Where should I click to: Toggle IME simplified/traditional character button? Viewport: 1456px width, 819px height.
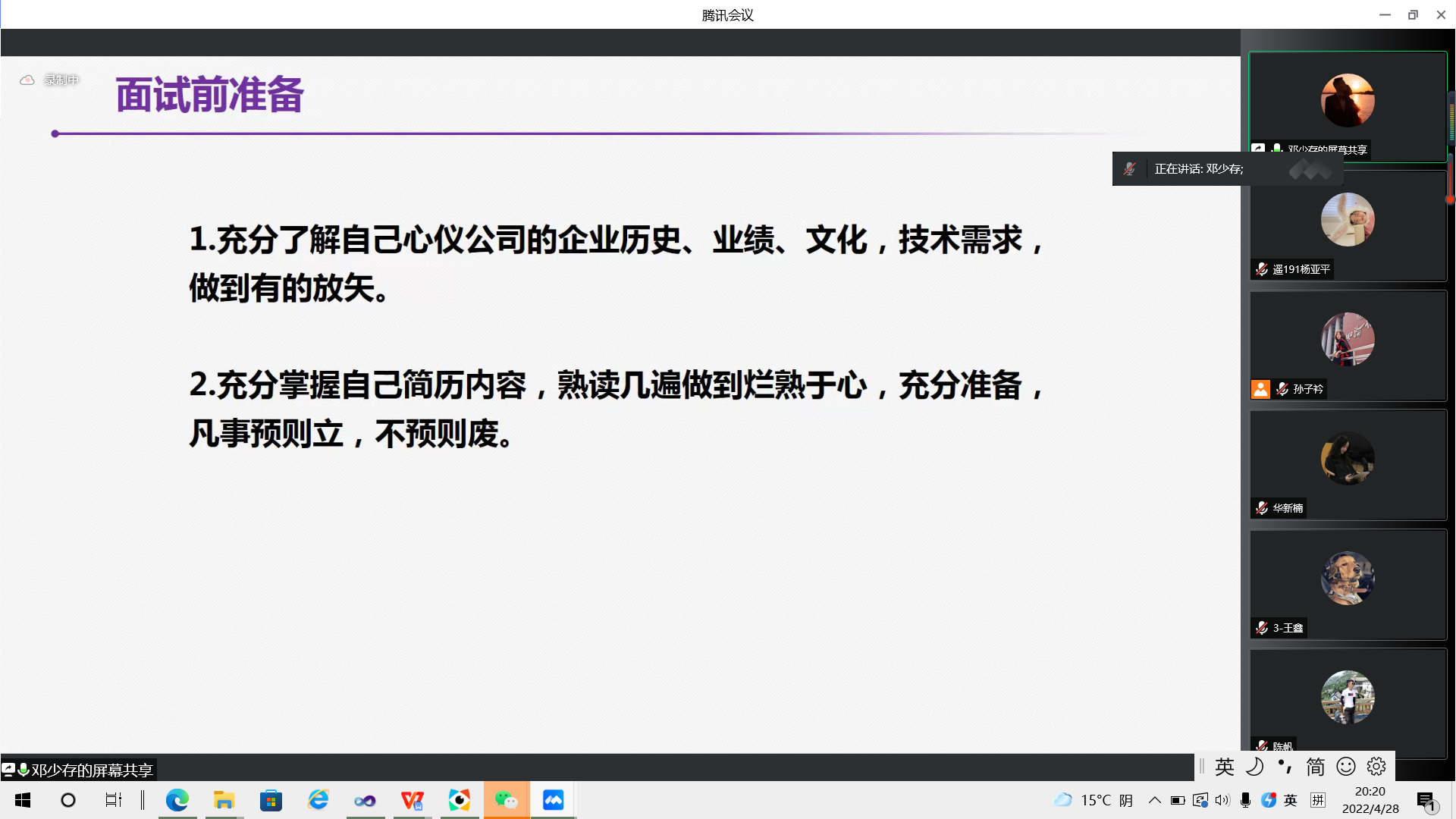point(1316,767)
